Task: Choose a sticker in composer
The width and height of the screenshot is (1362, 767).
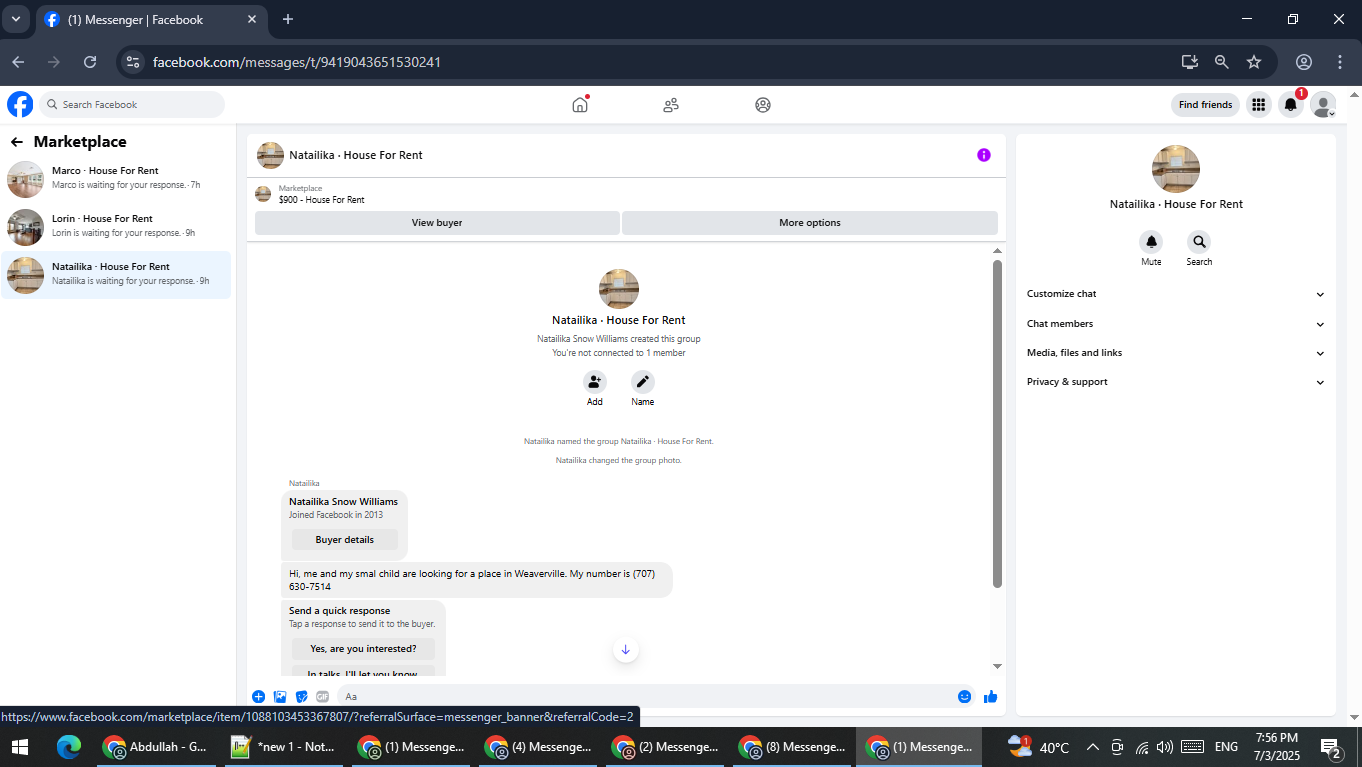Action: coord(301,696)
